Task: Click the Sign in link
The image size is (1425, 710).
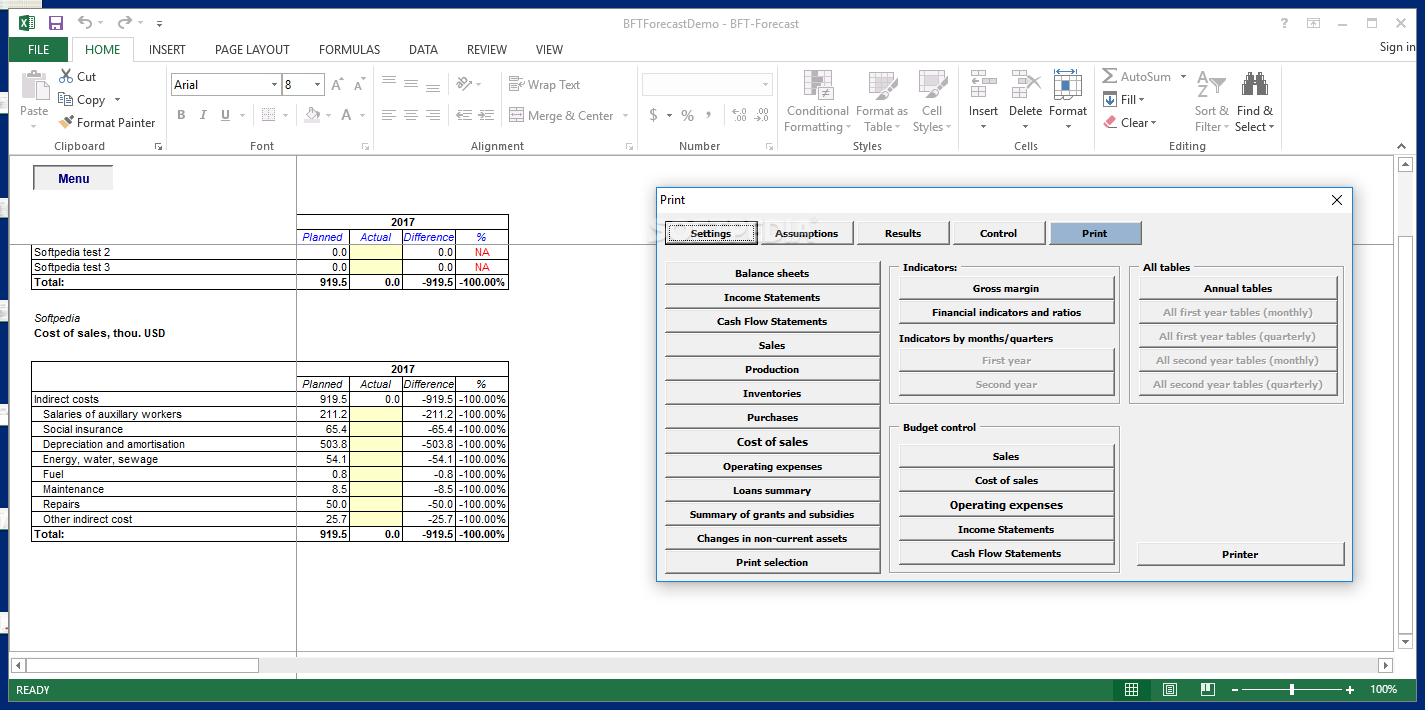Action: click(x=1397, y=47)
